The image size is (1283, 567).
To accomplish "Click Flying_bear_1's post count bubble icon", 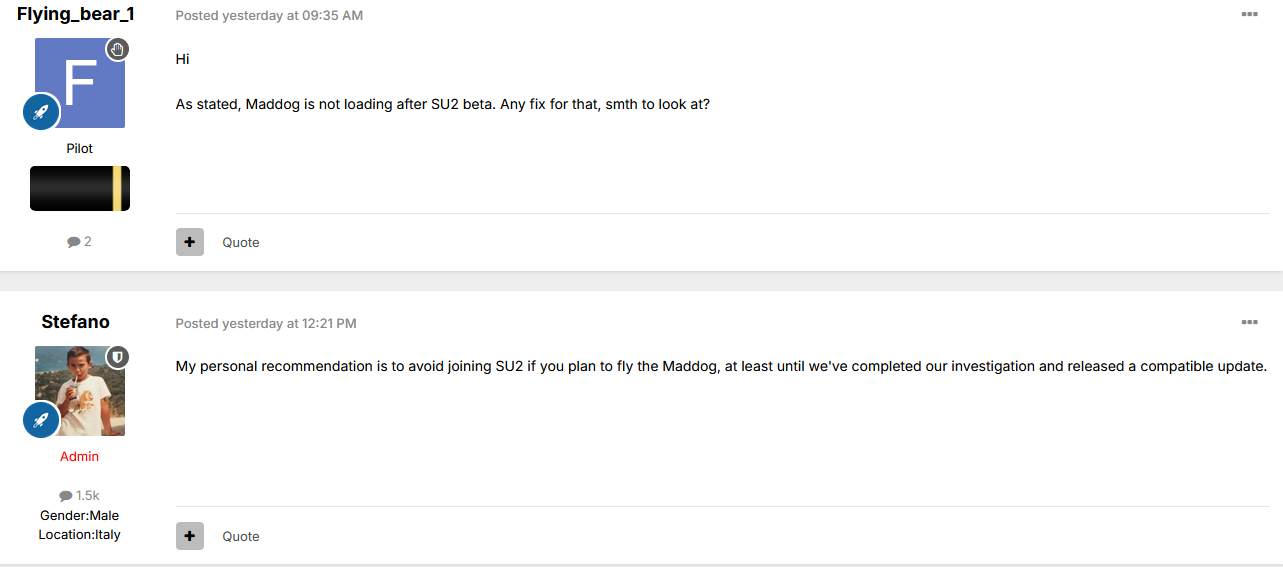I will coord(74,242).
